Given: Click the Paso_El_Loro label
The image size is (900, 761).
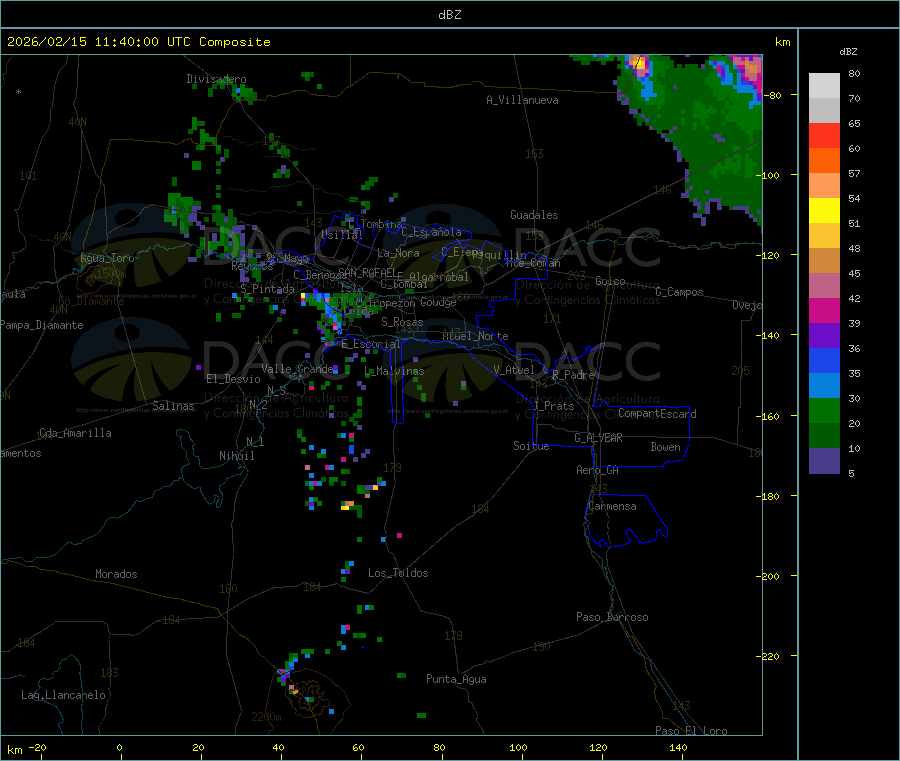Looking at the screenshot, I should coord(692,731).
